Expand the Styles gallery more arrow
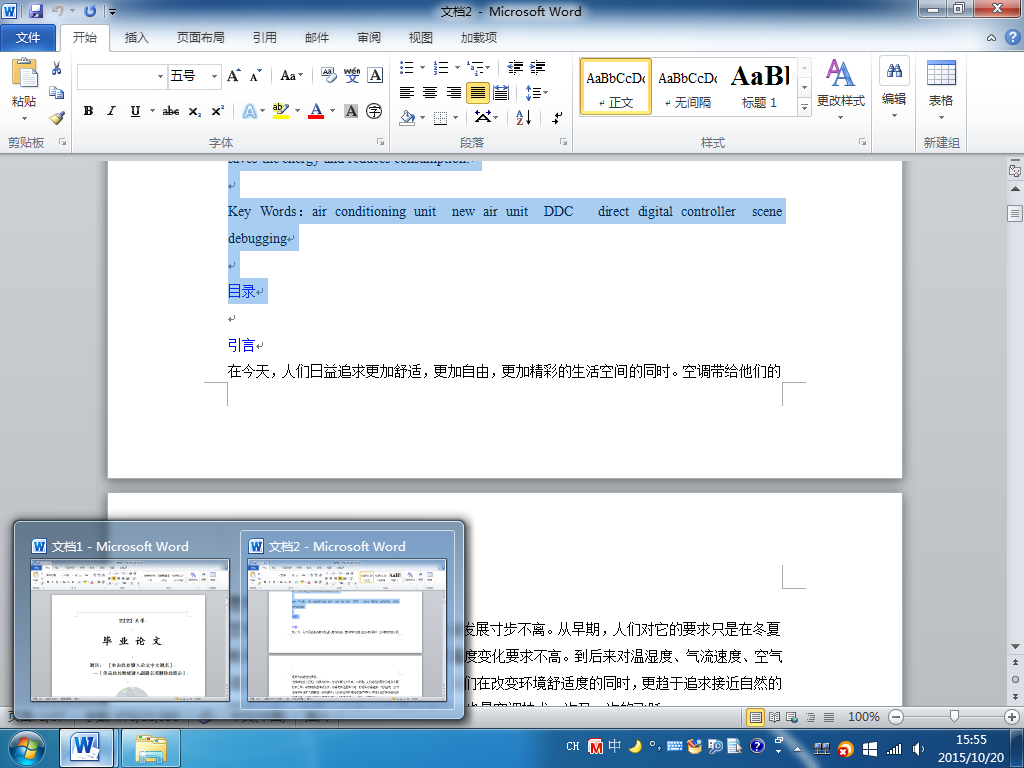Viewport: 1024px width, 768px height. click(805, 107)
